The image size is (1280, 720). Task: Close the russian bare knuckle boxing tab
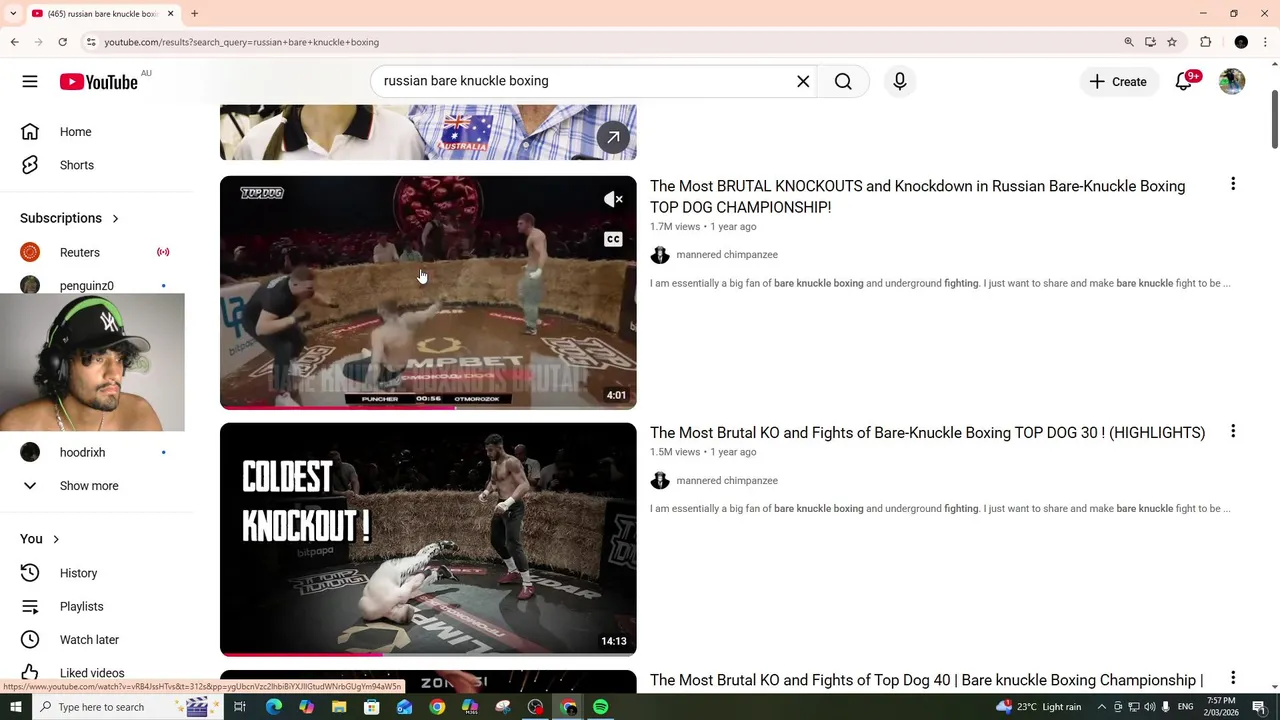click(x=170, y=13)
